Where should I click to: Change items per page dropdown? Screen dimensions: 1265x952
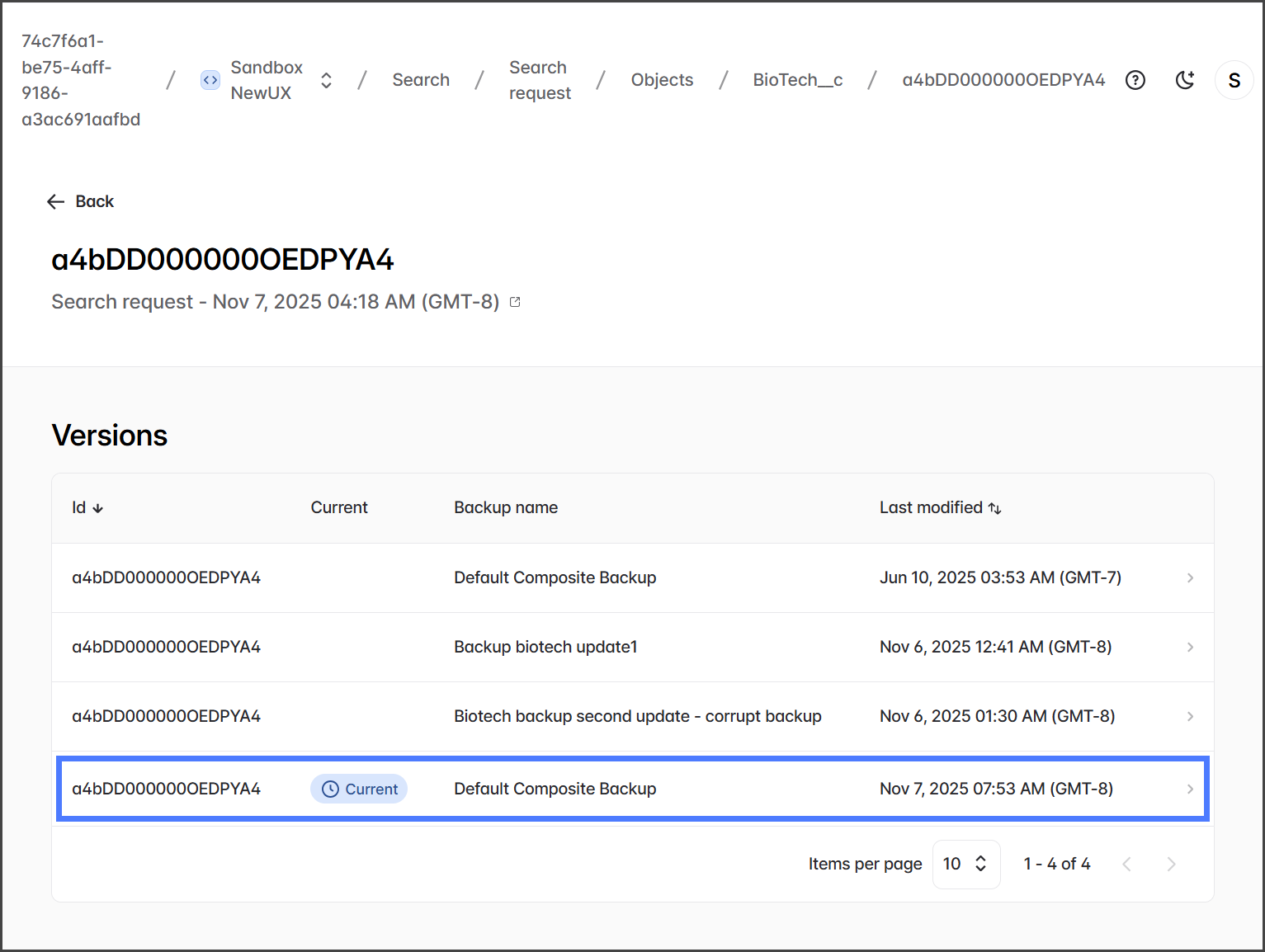point(965,864)
